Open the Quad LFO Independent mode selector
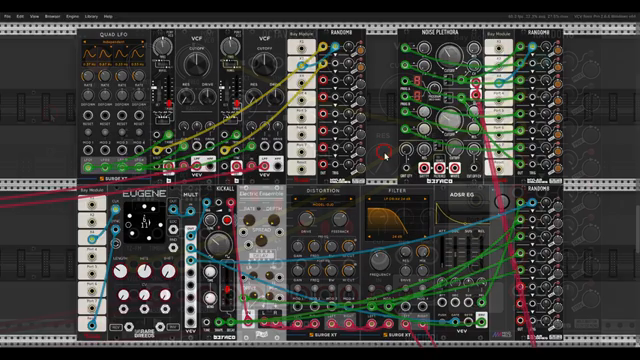Screen dimensions: 640x360 click(113, 42)
